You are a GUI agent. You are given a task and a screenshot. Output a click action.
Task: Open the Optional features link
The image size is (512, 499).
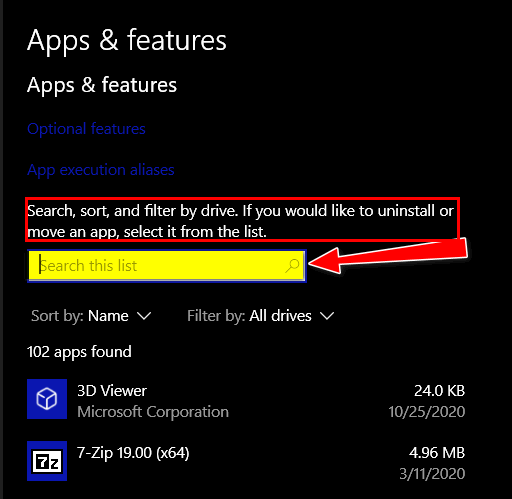point(86,129)
